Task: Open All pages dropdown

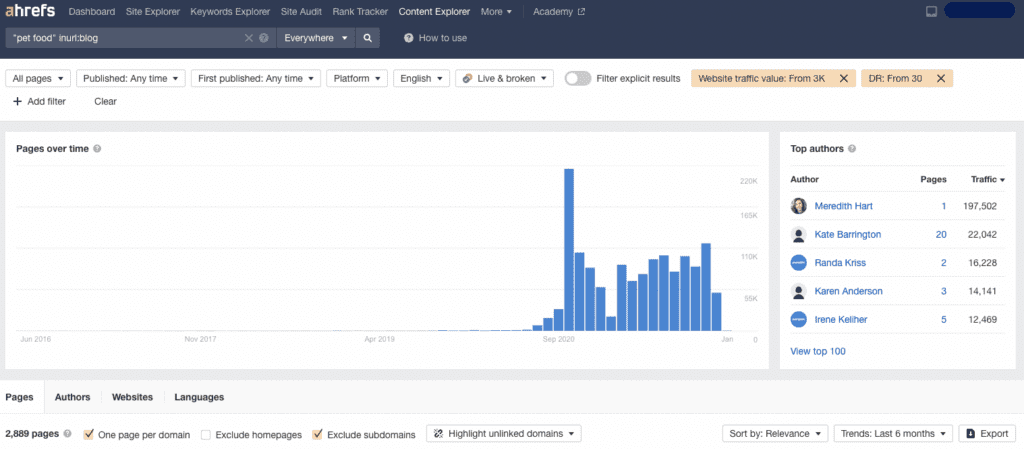Action: (38, 78)
